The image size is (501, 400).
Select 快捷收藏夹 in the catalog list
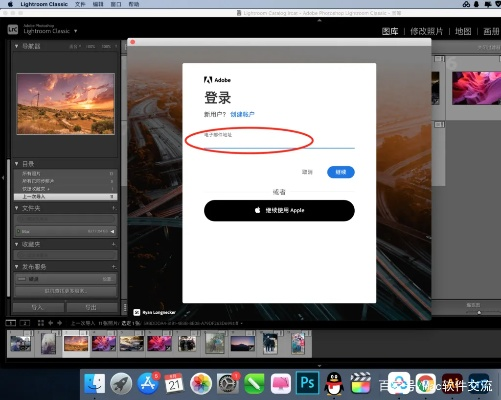[x=65, y=189]
